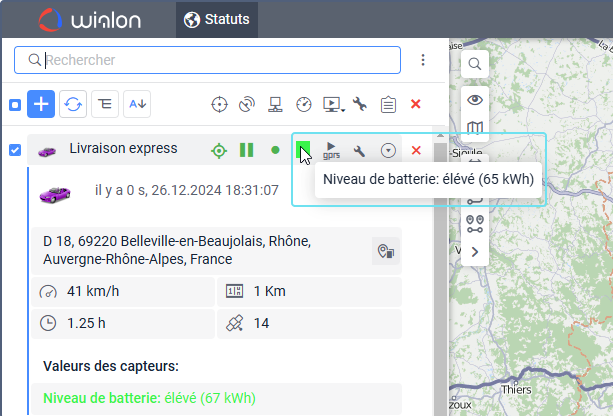Click the large purple car image

point(55,194)
